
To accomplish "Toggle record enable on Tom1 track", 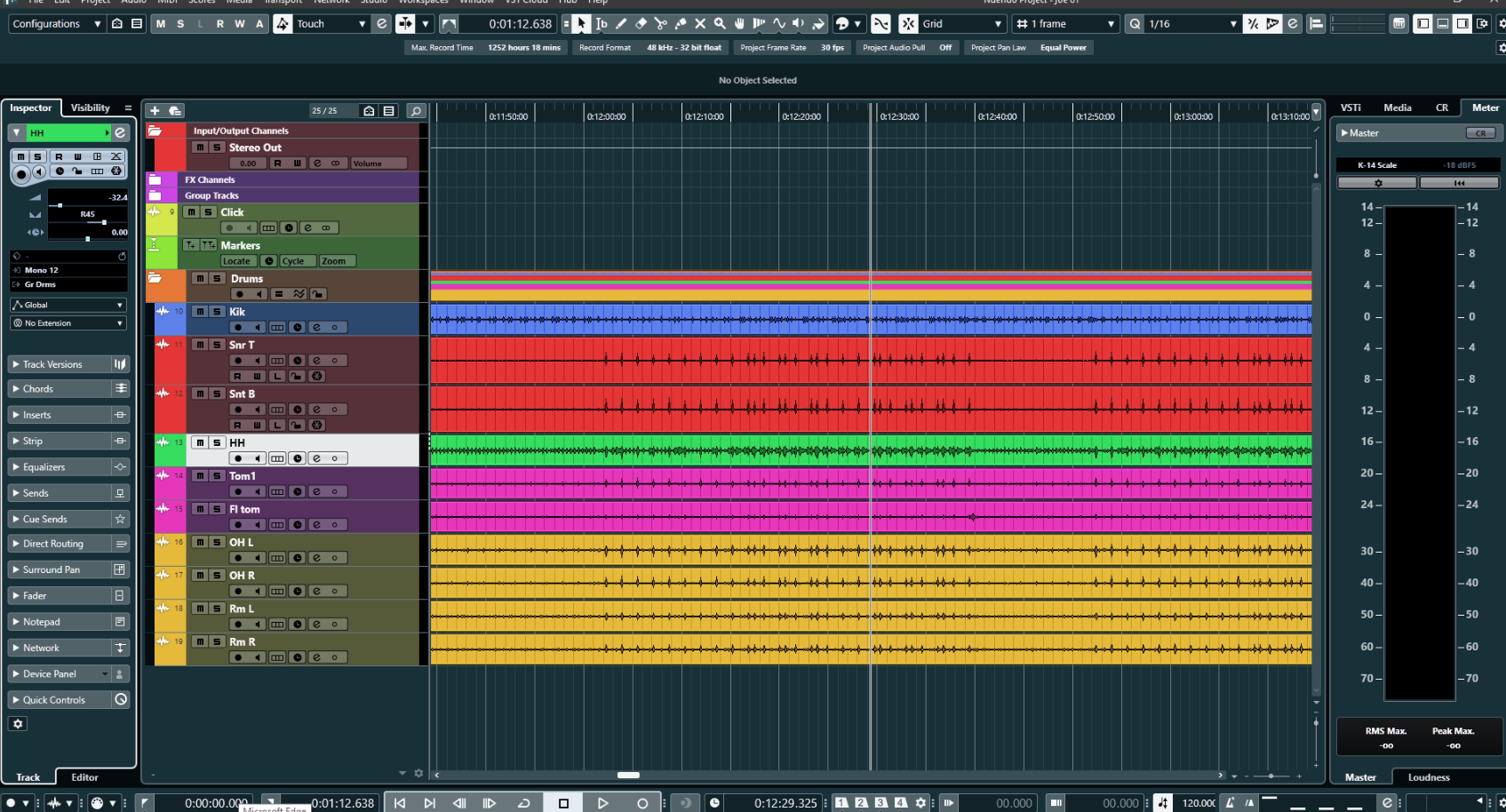I will (x=238, y=492).
